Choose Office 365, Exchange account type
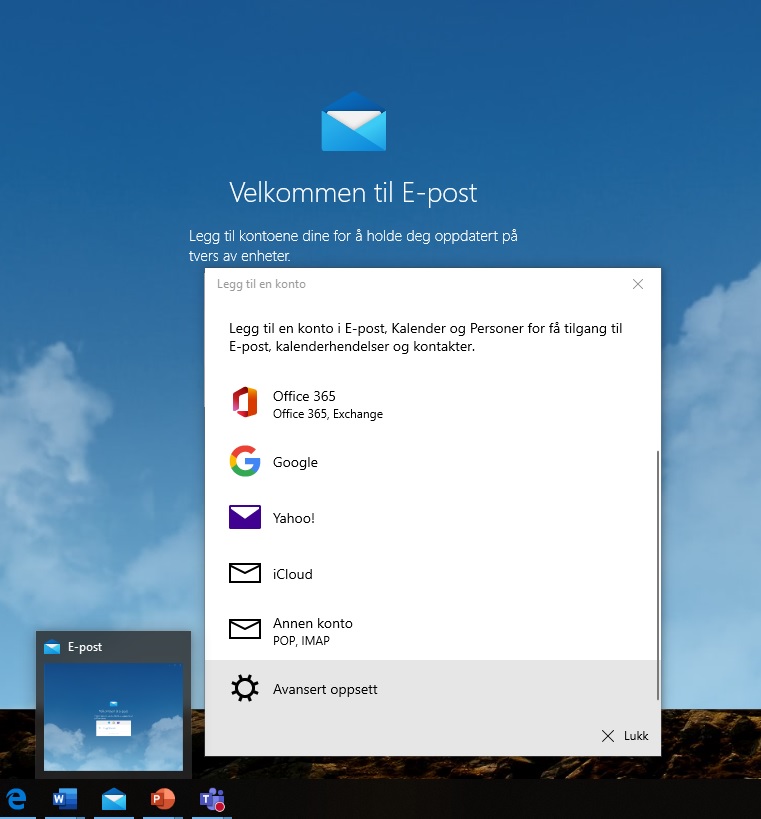Image resolution: width=761 pixels, height=819 pixels. [328, 405]
